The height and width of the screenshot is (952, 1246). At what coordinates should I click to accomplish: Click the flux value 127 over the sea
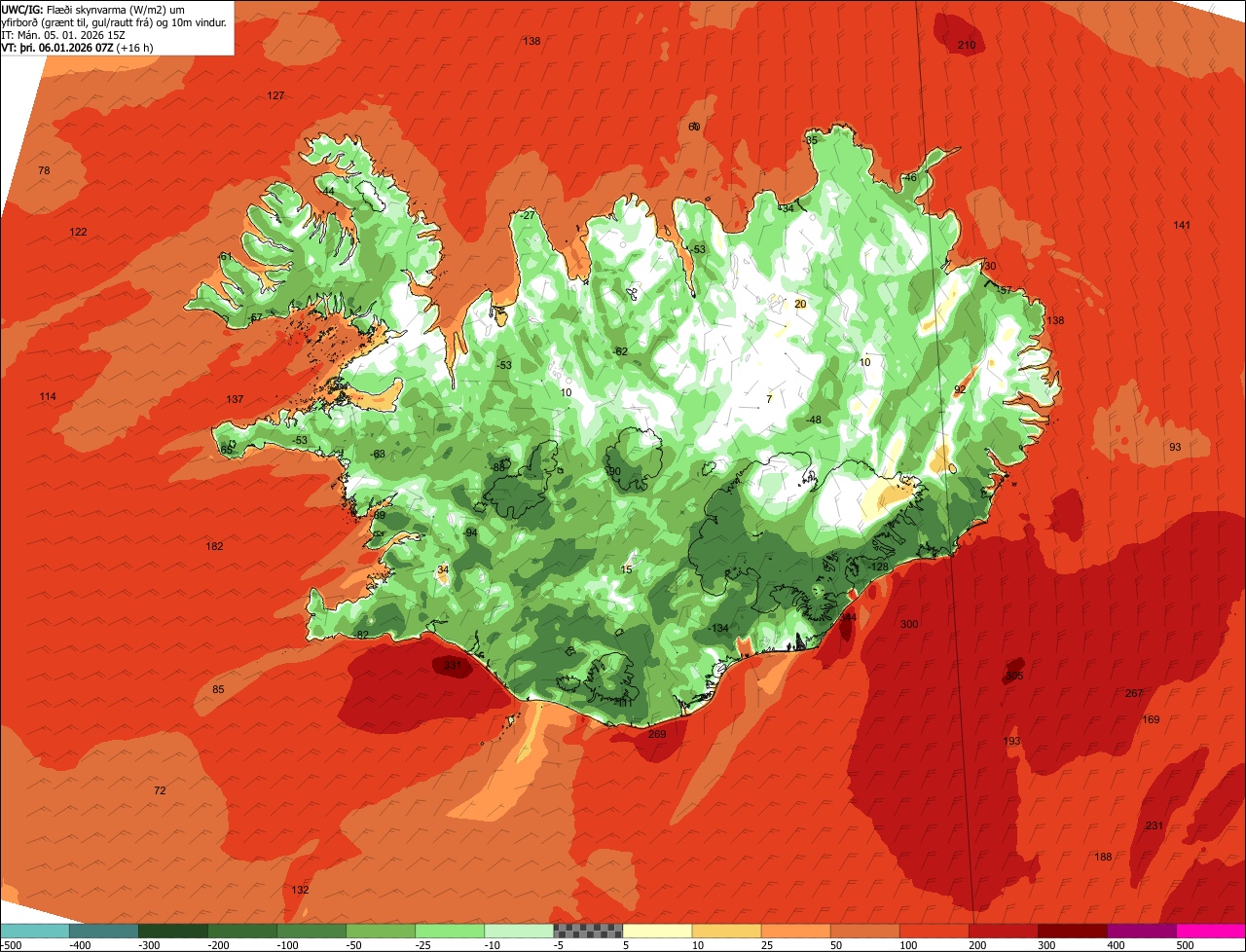coord(275,95)
